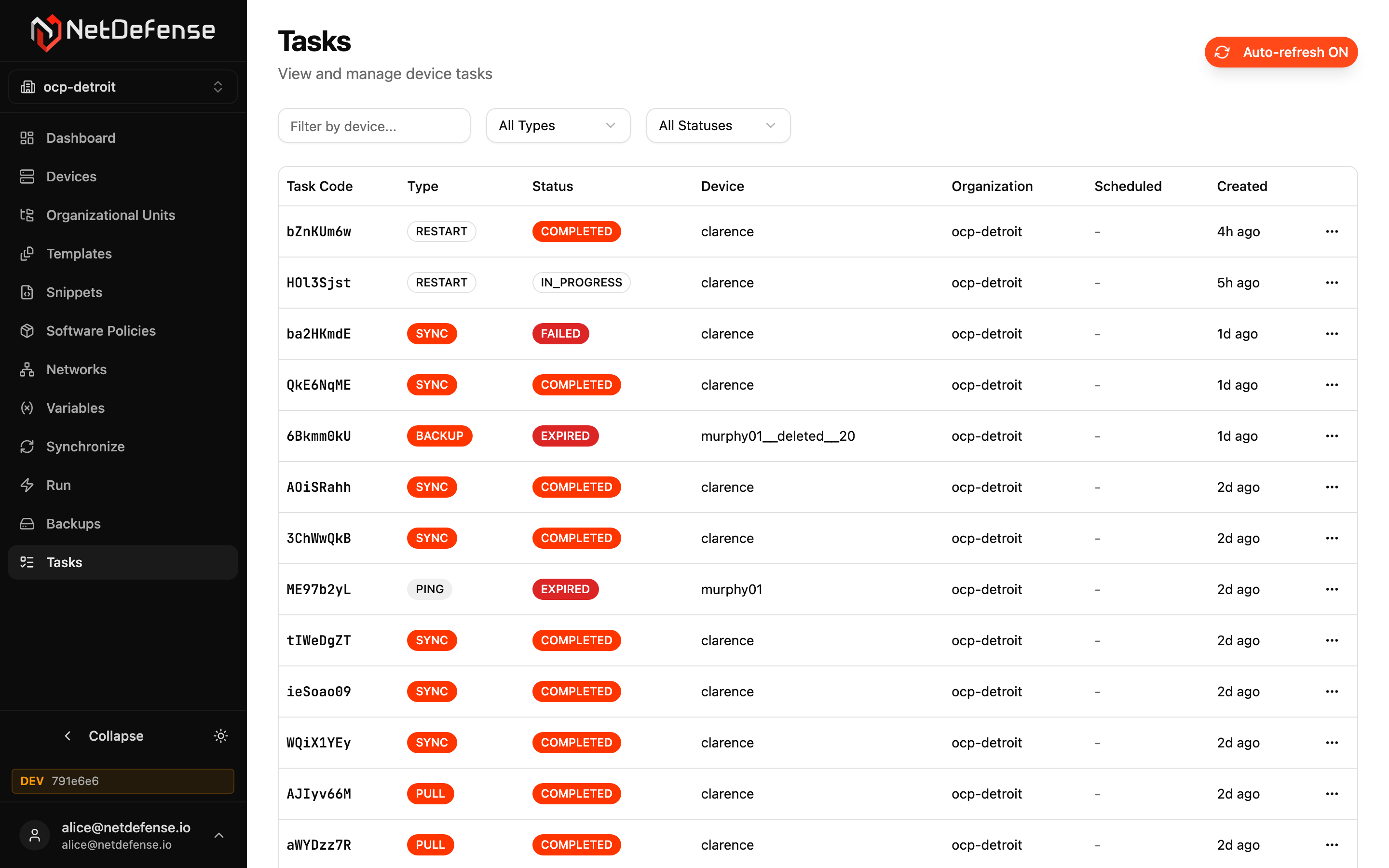Click the DEV 791e6e6 version badge
This screenshot has height=868, width=1389.
pyautogui.click(x=123, y=781)
